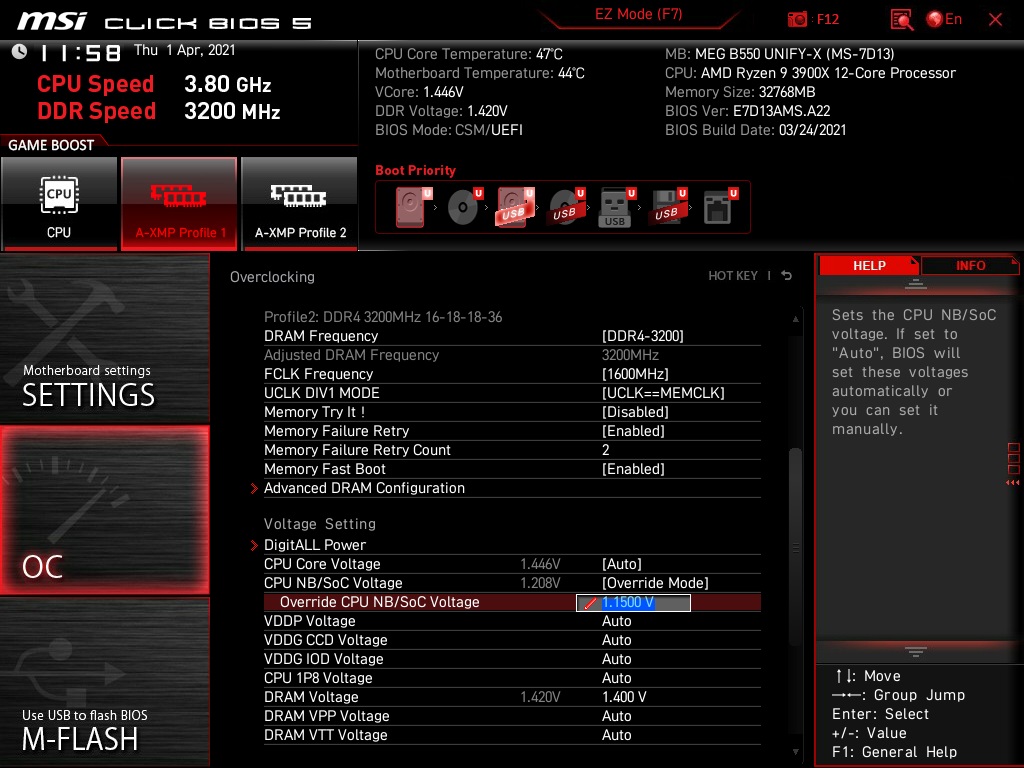Select VDDP Voltage Auto value
The width and height of the screenshot is (1024, 768).
coord(616,621)
